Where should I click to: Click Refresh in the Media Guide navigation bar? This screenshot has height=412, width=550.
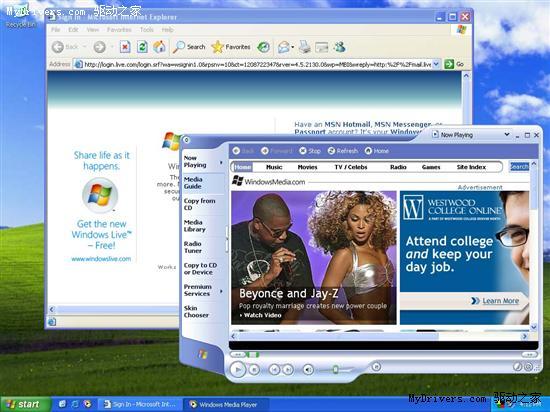pyautogui.click(x=342, y=151)
